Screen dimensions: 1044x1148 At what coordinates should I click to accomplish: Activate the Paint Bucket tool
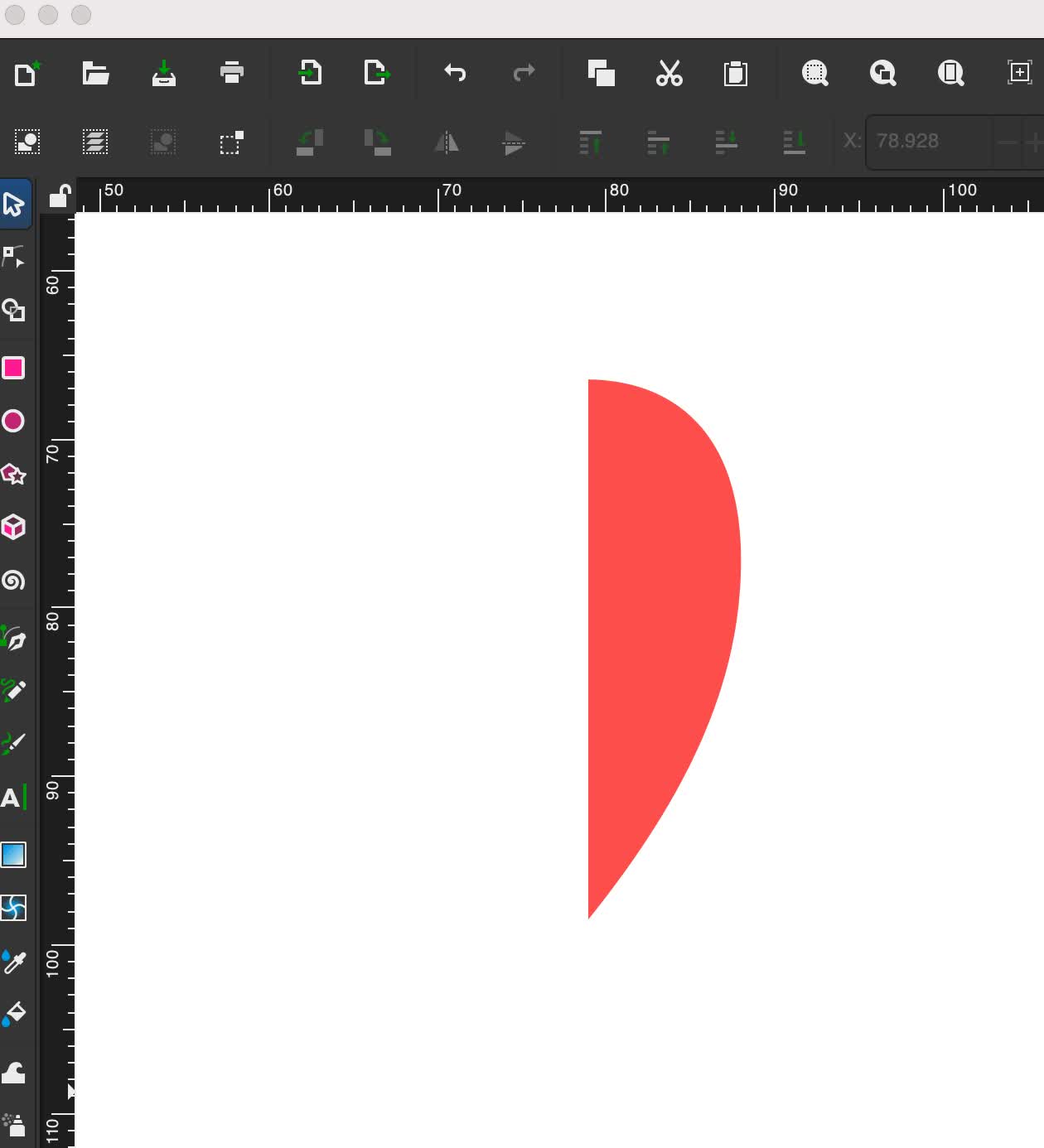(x=13, y=1014)
